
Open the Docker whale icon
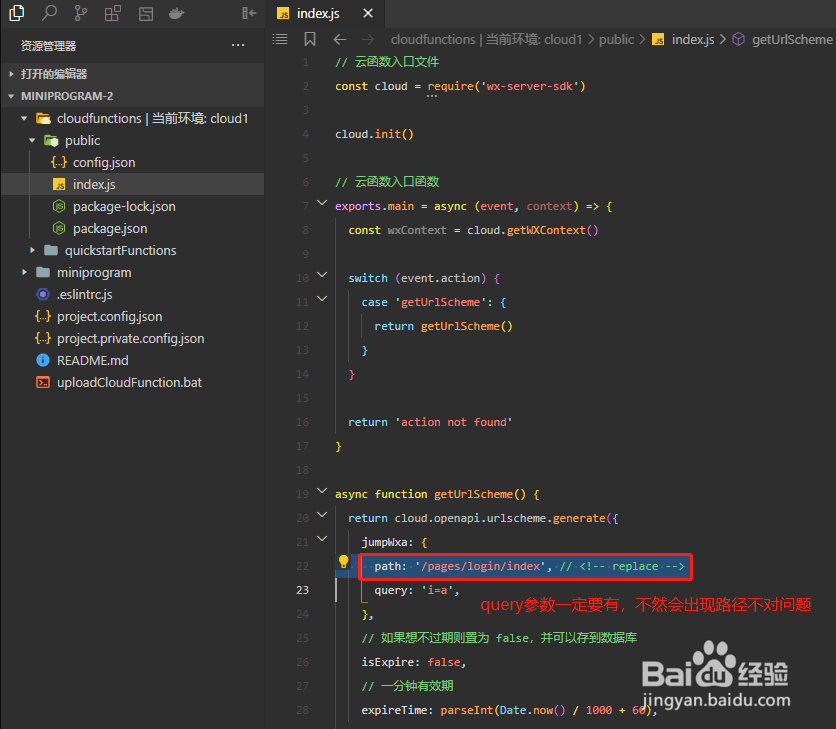176,13
